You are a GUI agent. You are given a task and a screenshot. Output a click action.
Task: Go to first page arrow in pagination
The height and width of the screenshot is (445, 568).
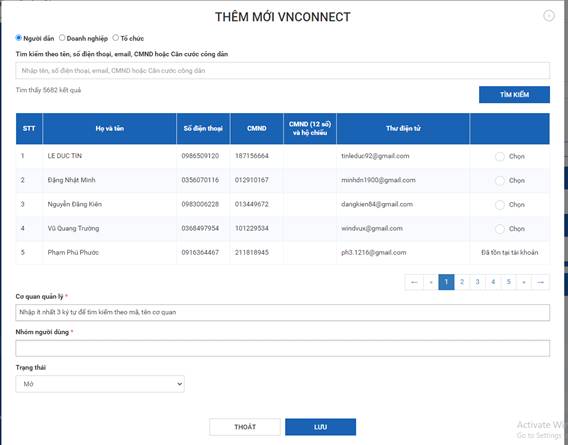(414, 282)
